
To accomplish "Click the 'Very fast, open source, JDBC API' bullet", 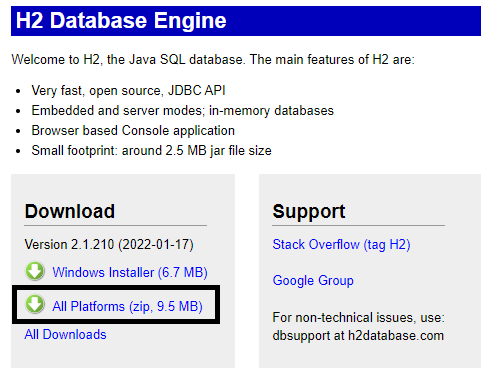I will click(x=128, y=90).
